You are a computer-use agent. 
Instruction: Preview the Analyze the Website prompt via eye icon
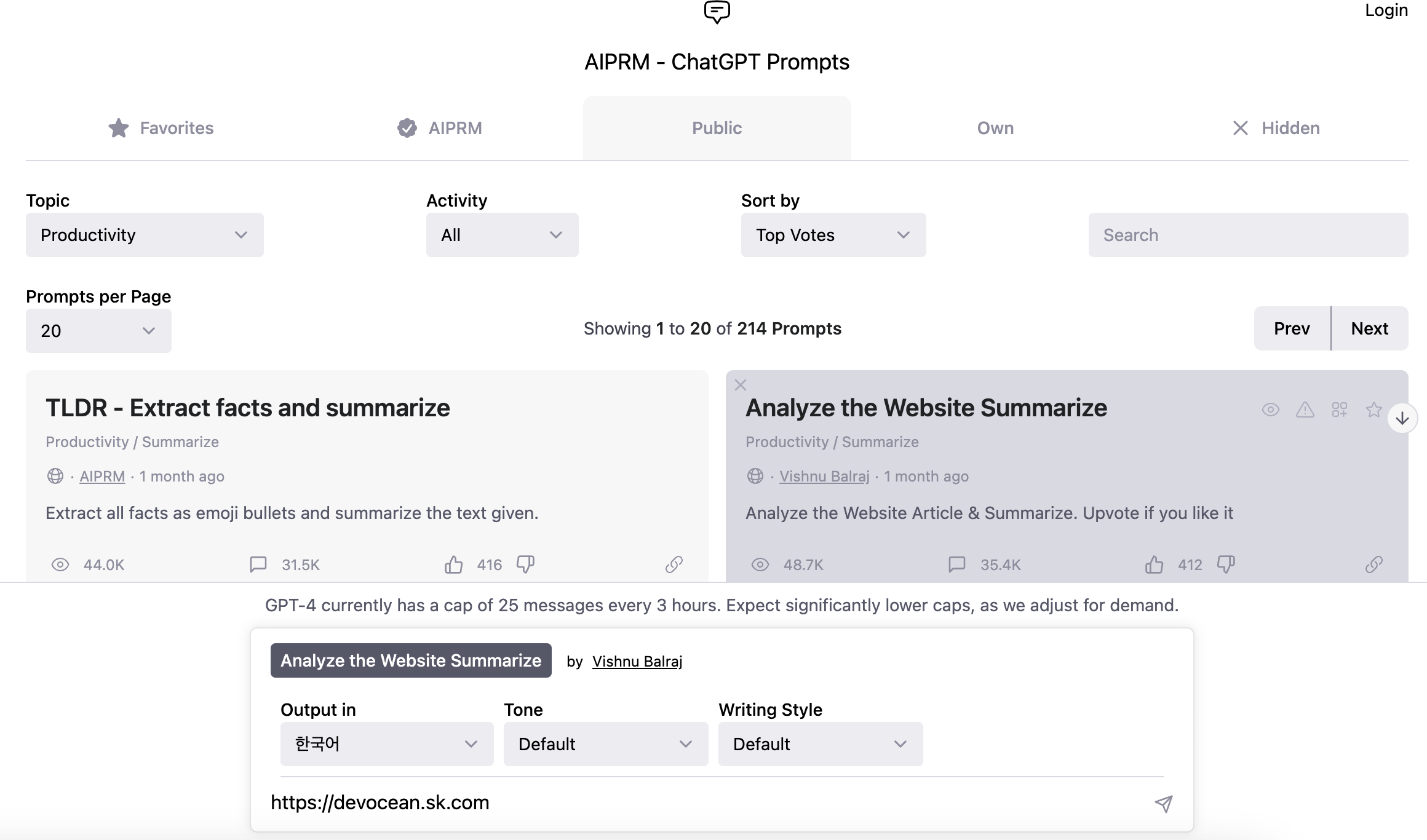[x=1271, y=410]
